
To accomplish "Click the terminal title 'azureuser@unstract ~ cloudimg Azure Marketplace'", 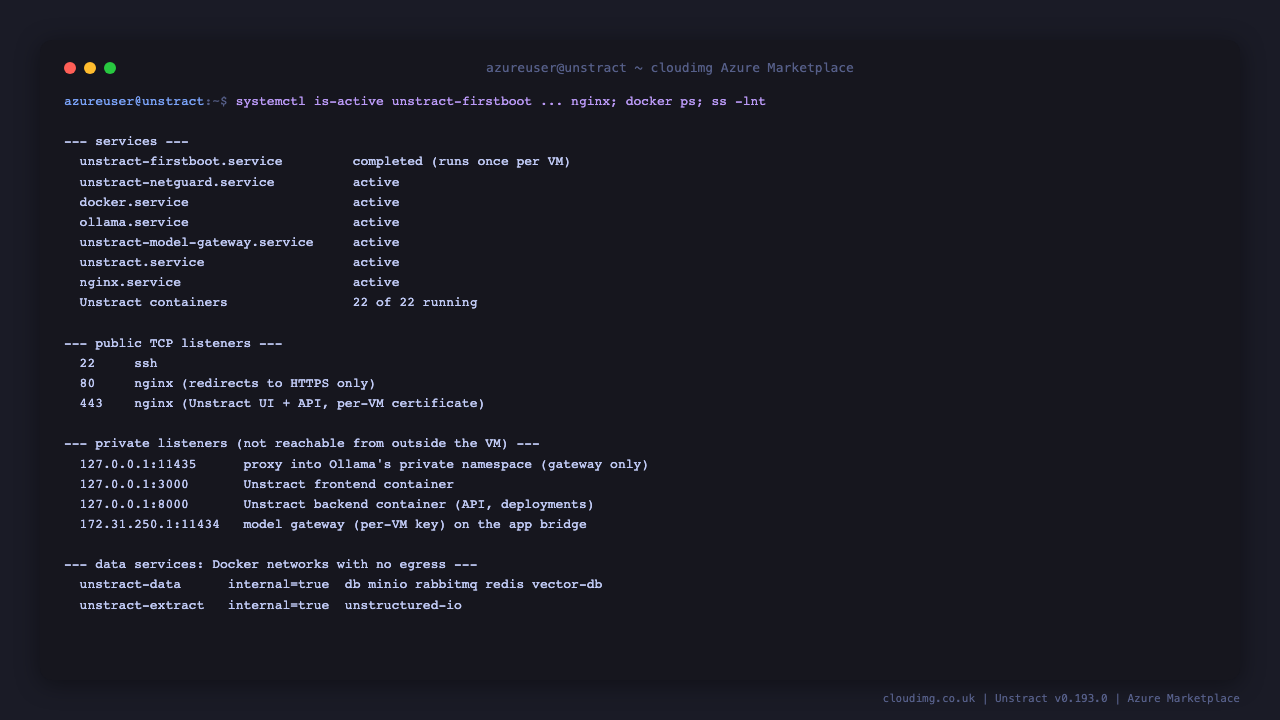I will pos(670,68).
